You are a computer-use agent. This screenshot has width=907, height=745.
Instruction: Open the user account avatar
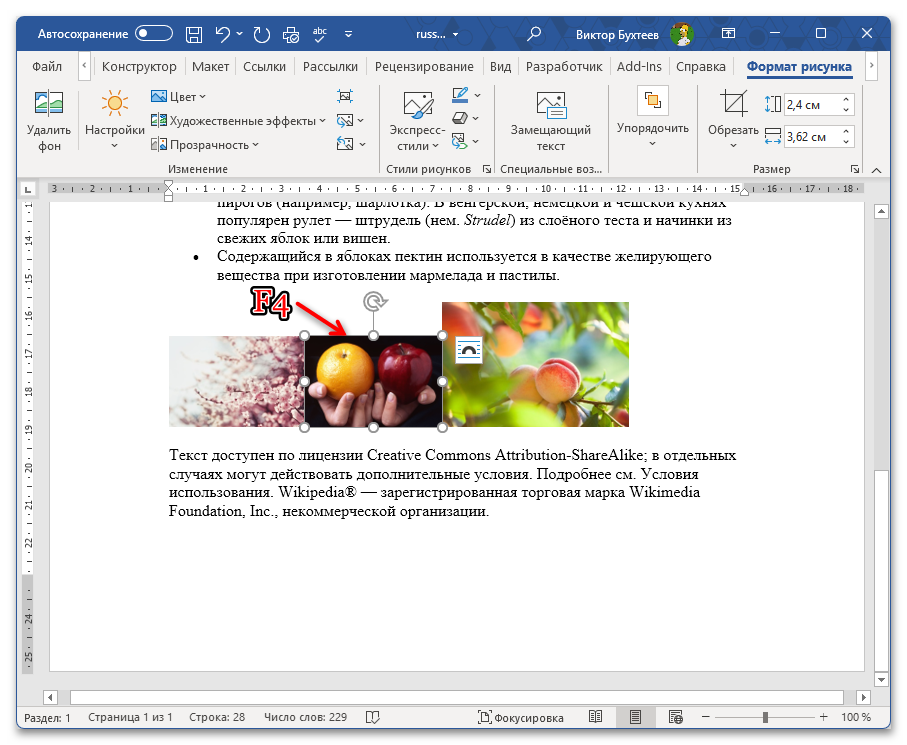pos(682,34)
